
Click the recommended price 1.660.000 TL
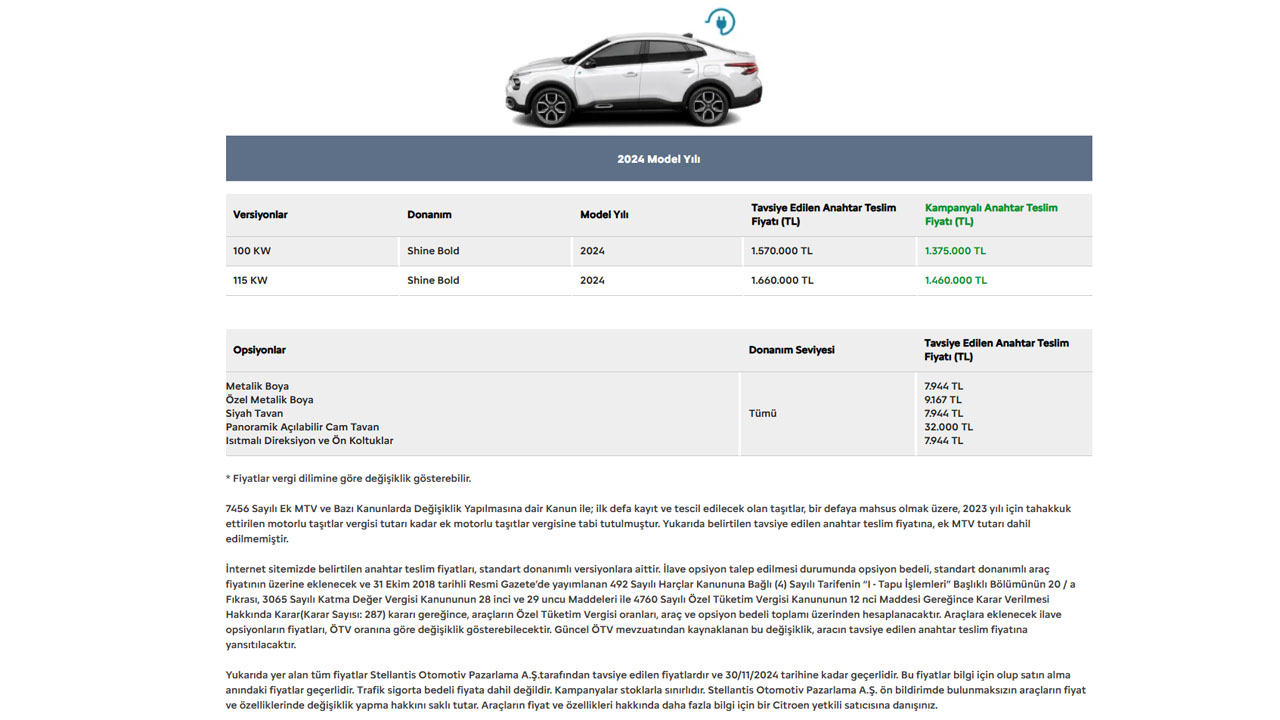point(782,281)
